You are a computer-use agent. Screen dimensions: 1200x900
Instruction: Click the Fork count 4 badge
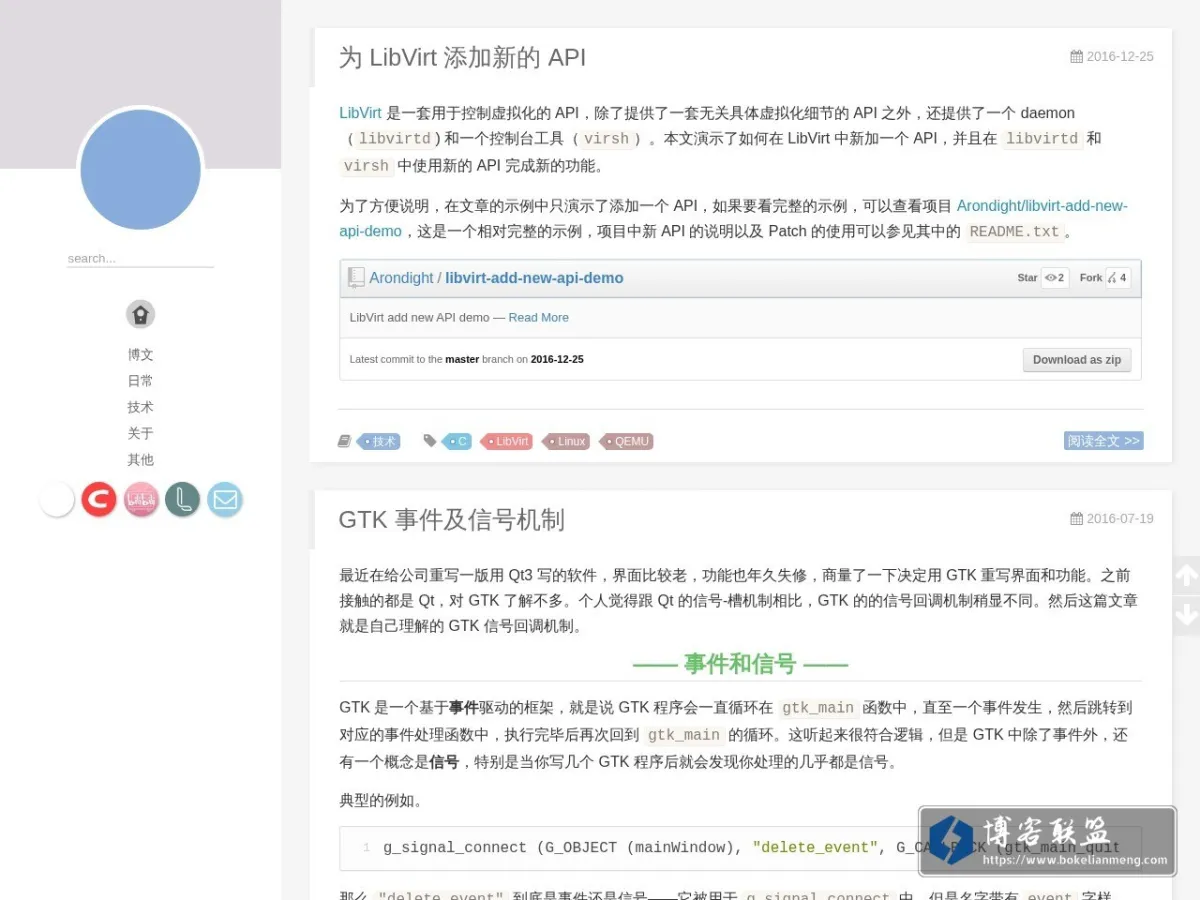1118,277
